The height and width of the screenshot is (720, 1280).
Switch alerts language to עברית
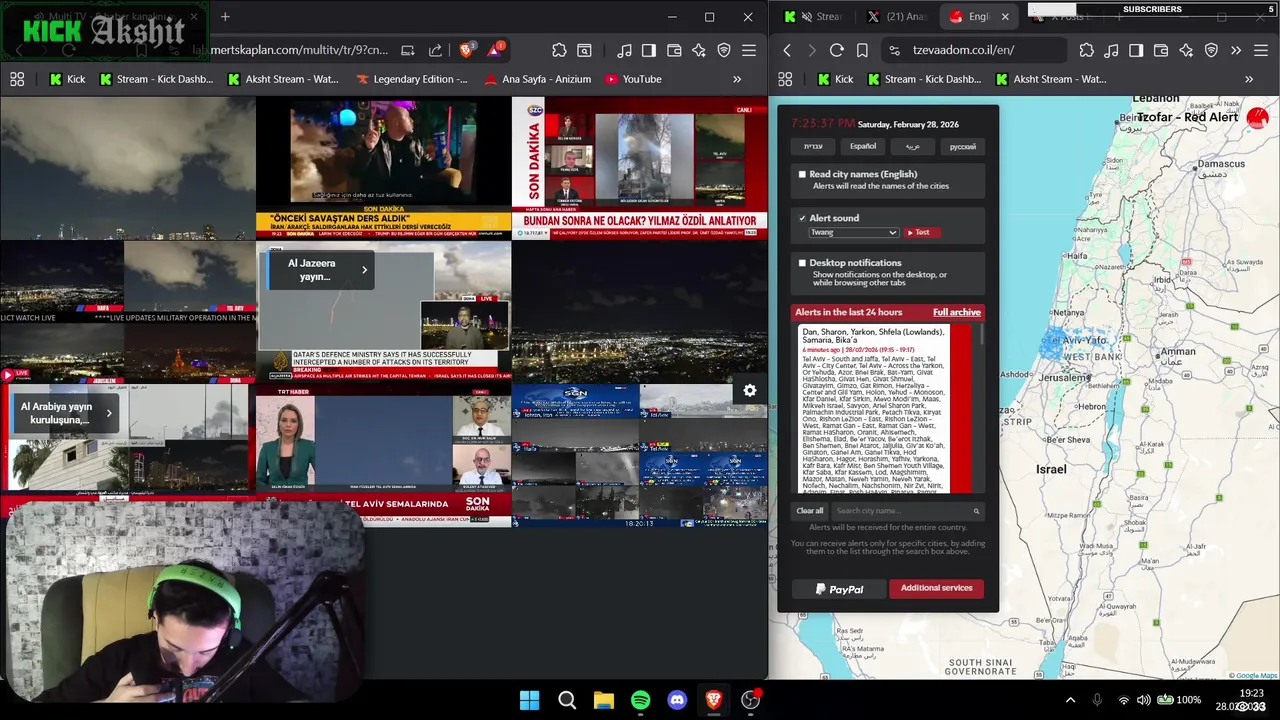[814, 147]
